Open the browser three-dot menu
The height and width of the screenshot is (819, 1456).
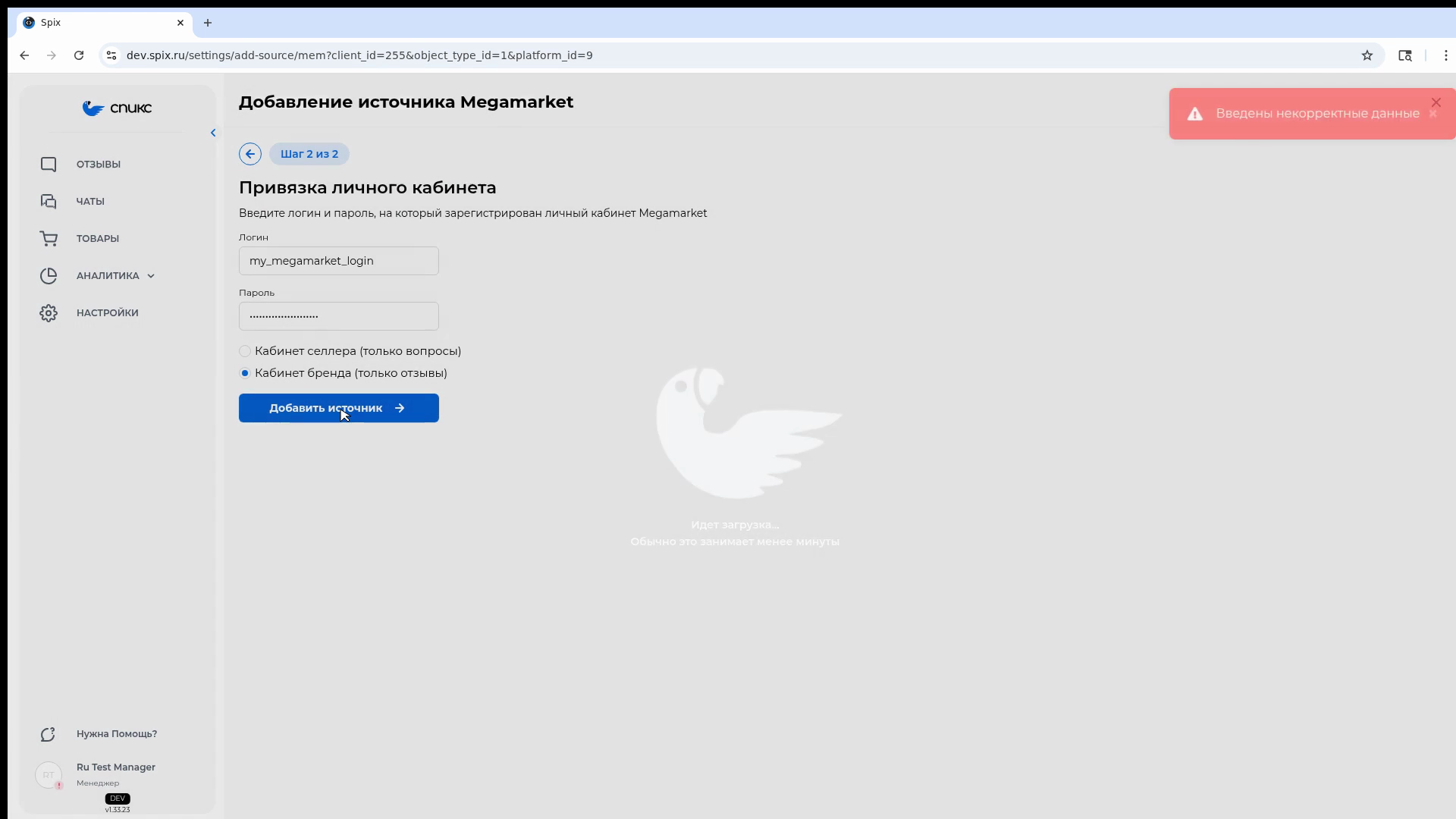(1446, 55)
